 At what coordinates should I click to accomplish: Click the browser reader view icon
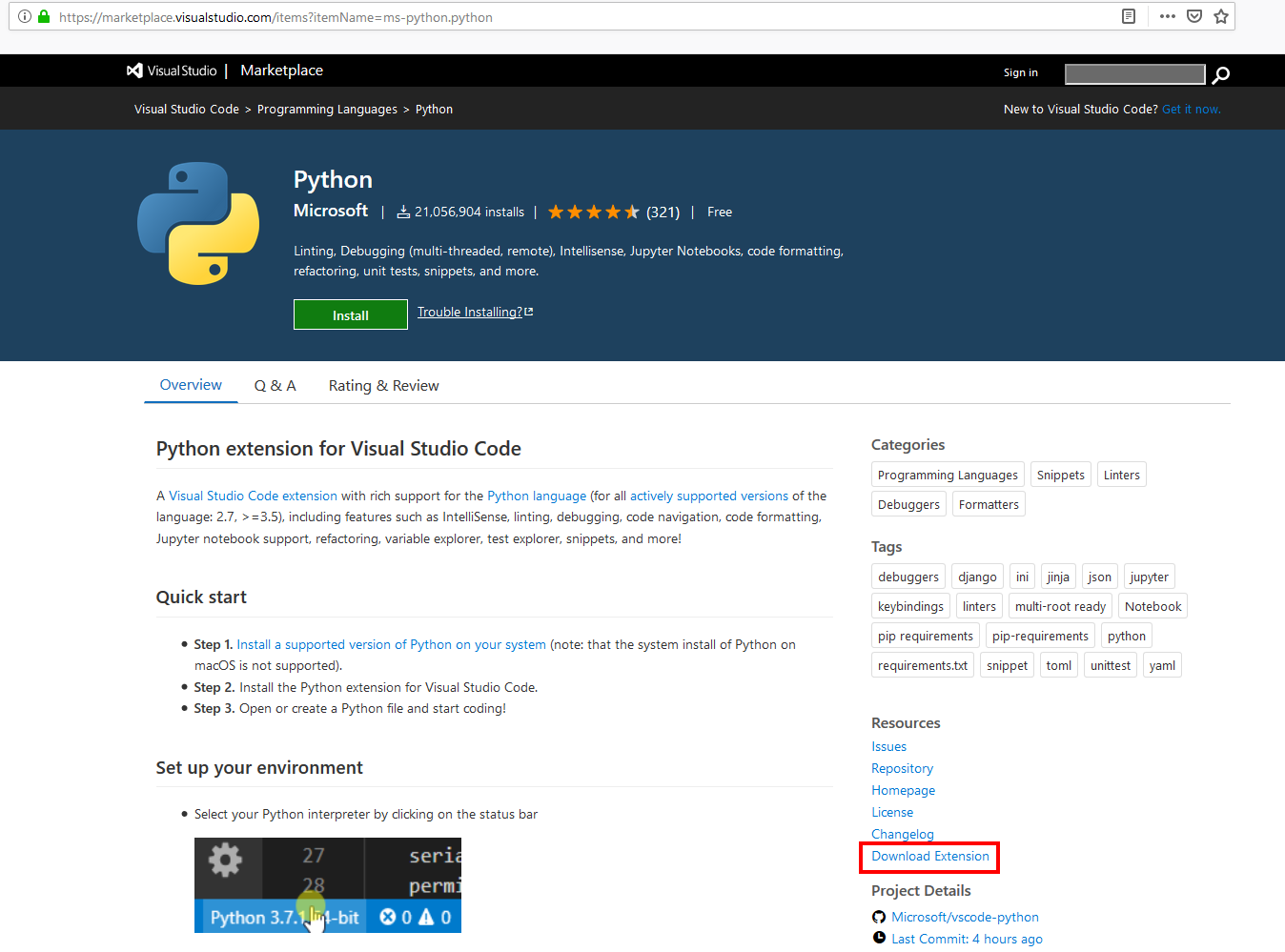coord(1129,16)
